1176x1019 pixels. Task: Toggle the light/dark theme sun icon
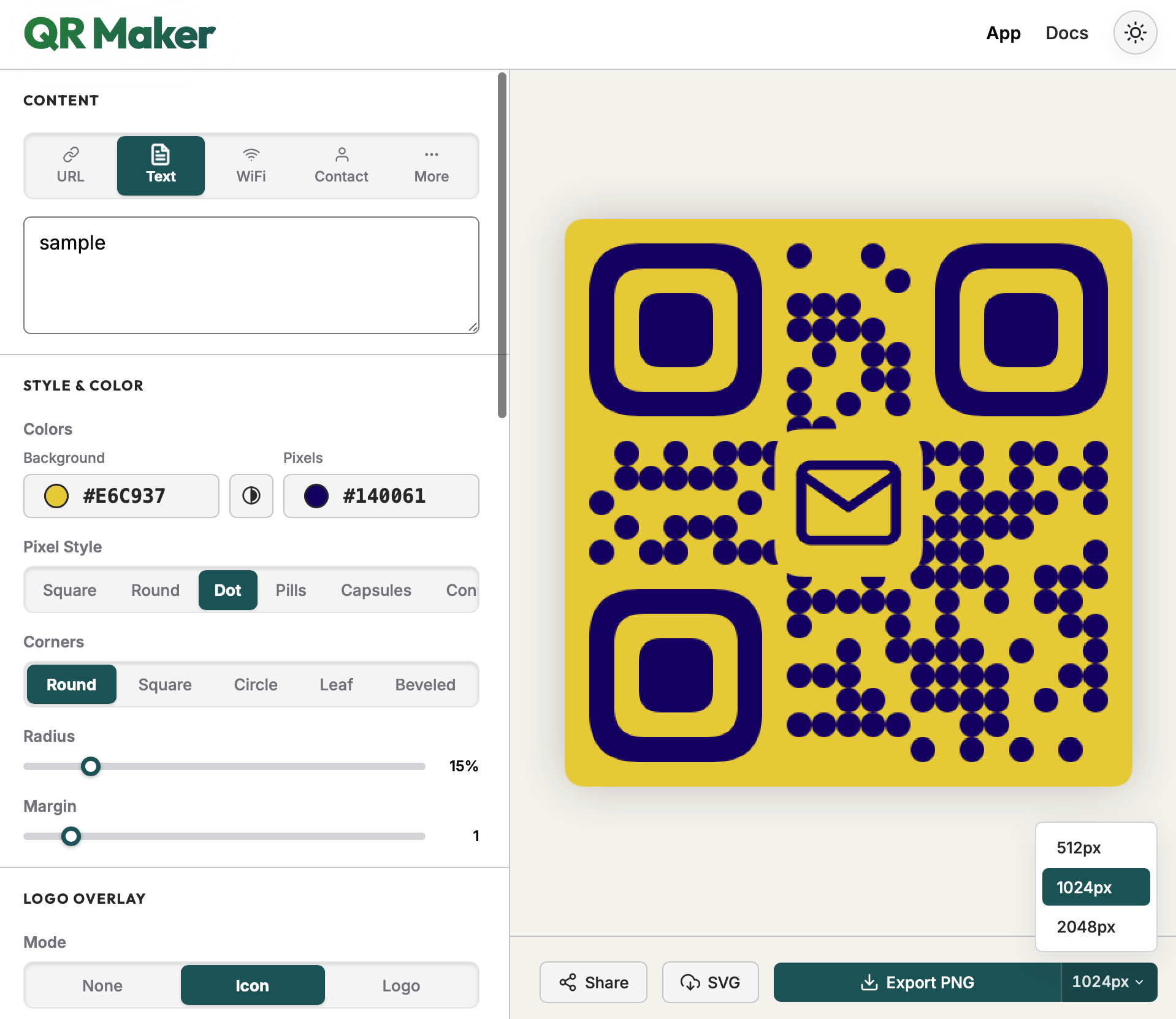(x=1135, y=32)
